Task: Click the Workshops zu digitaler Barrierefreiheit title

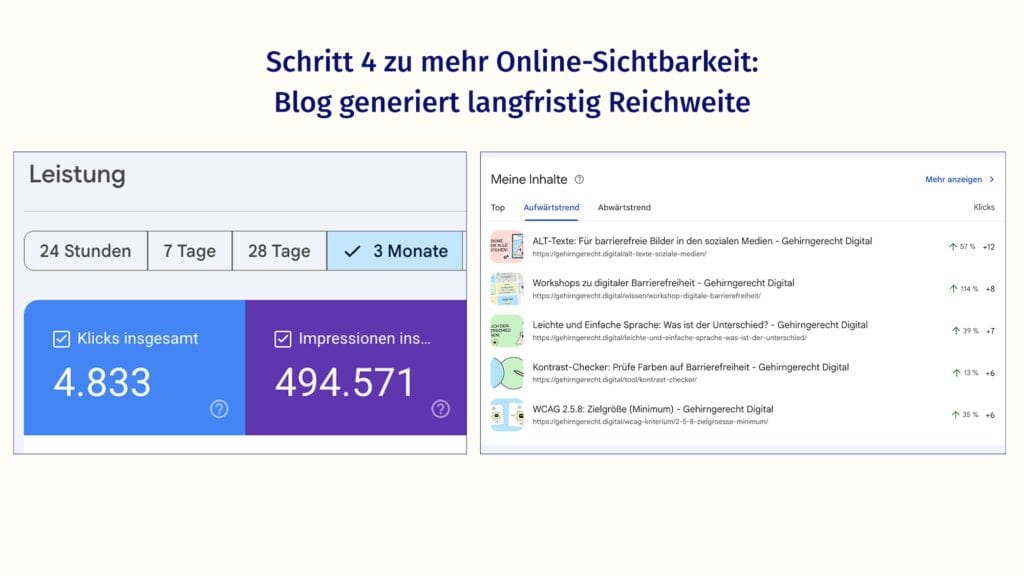Action: 664,283
